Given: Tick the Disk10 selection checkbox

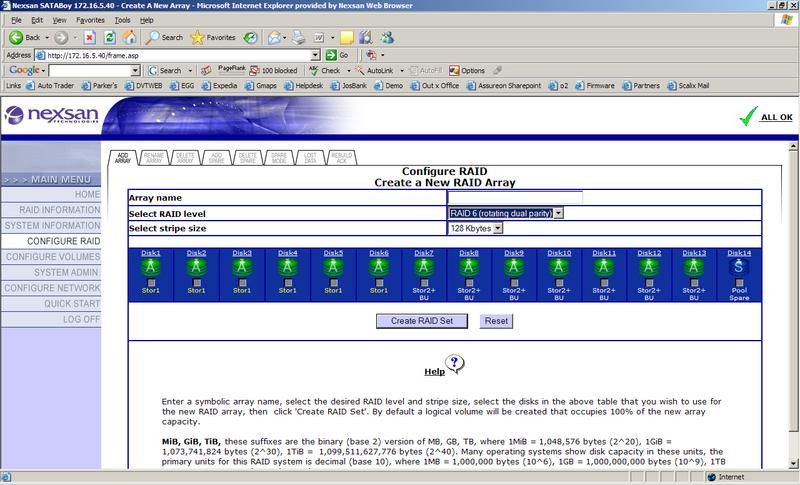Looking at the screenshot, I should click(x=559, y=283).
